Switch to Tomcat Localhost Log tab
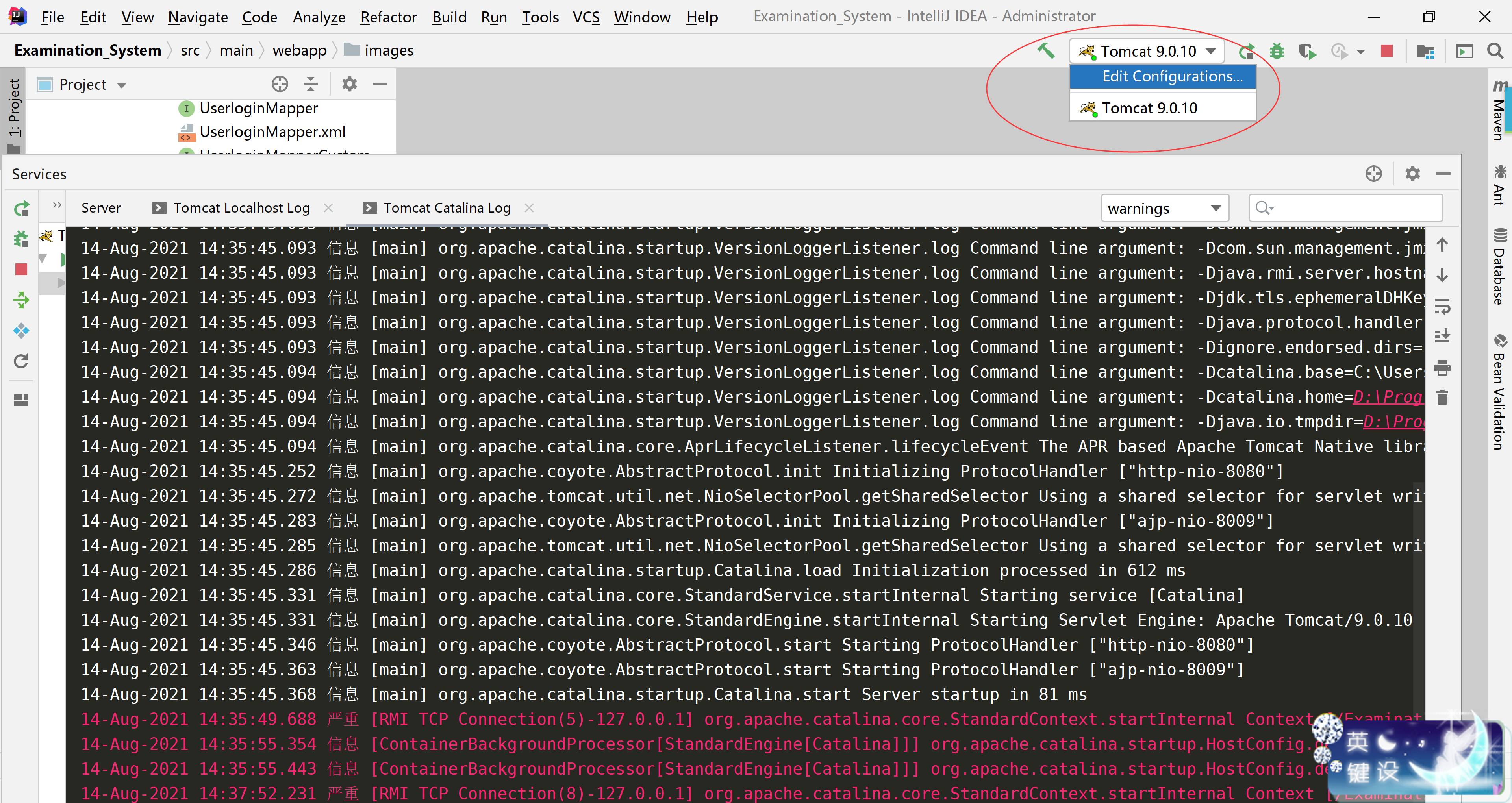This screenshot has width=1512, height=803. pos(241,208)
